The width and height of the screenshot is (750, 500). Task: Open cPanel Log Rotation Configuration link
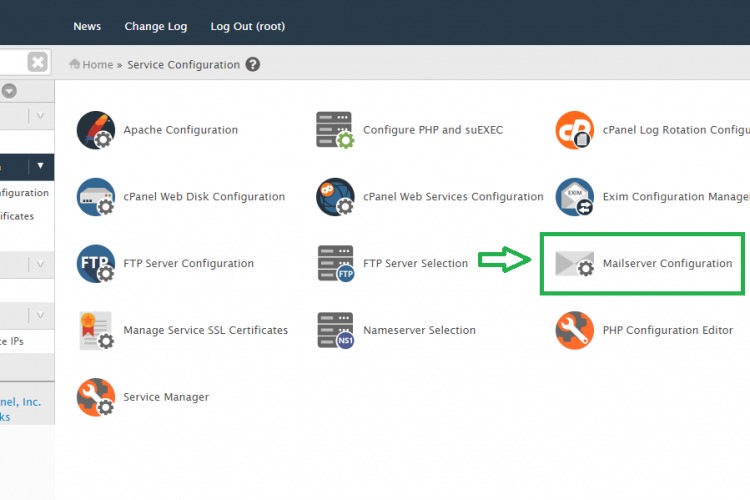pyautogui.click(x=676, y=130)
